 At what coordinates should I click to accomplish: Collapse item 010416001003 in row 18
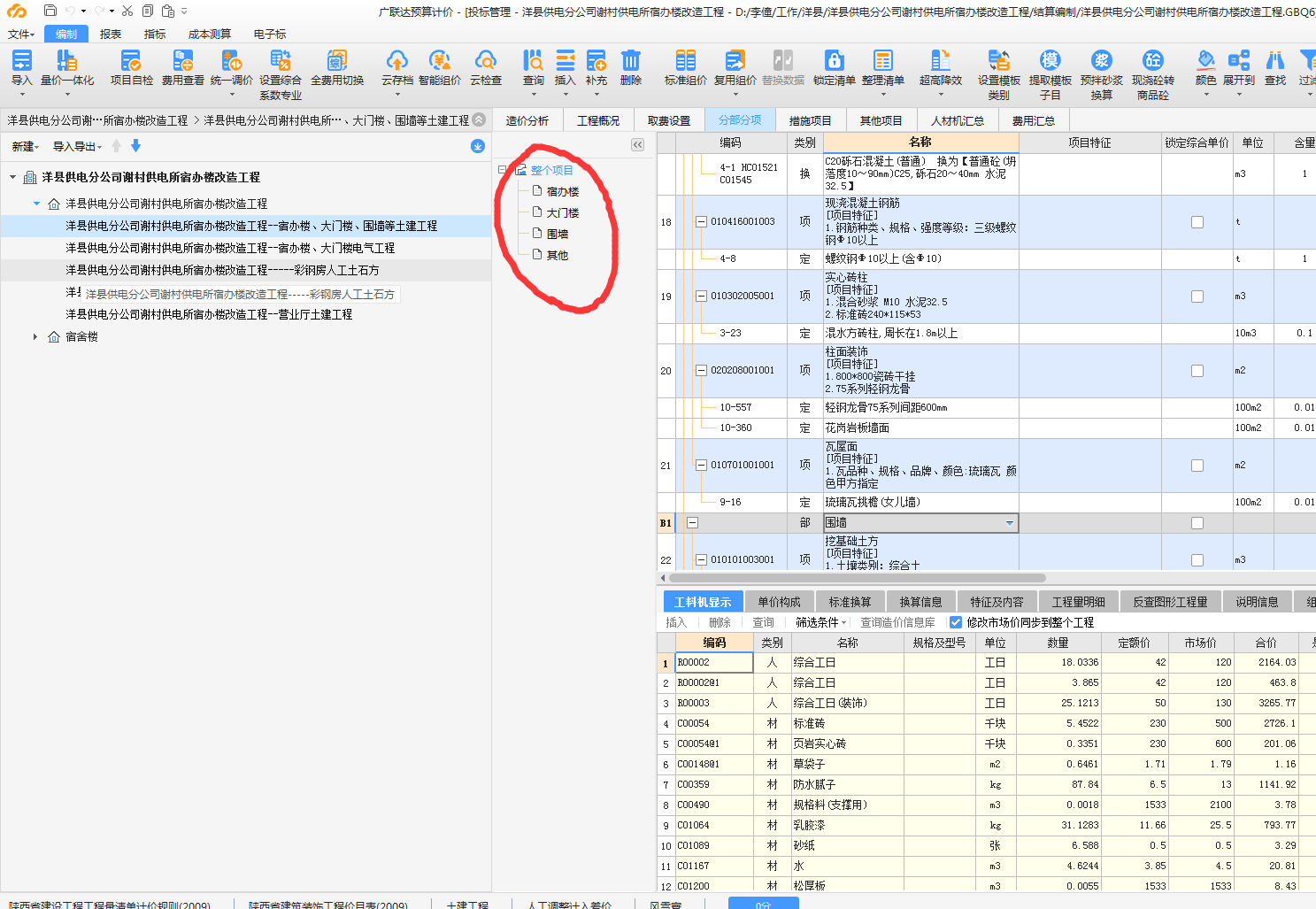[702, 222]
